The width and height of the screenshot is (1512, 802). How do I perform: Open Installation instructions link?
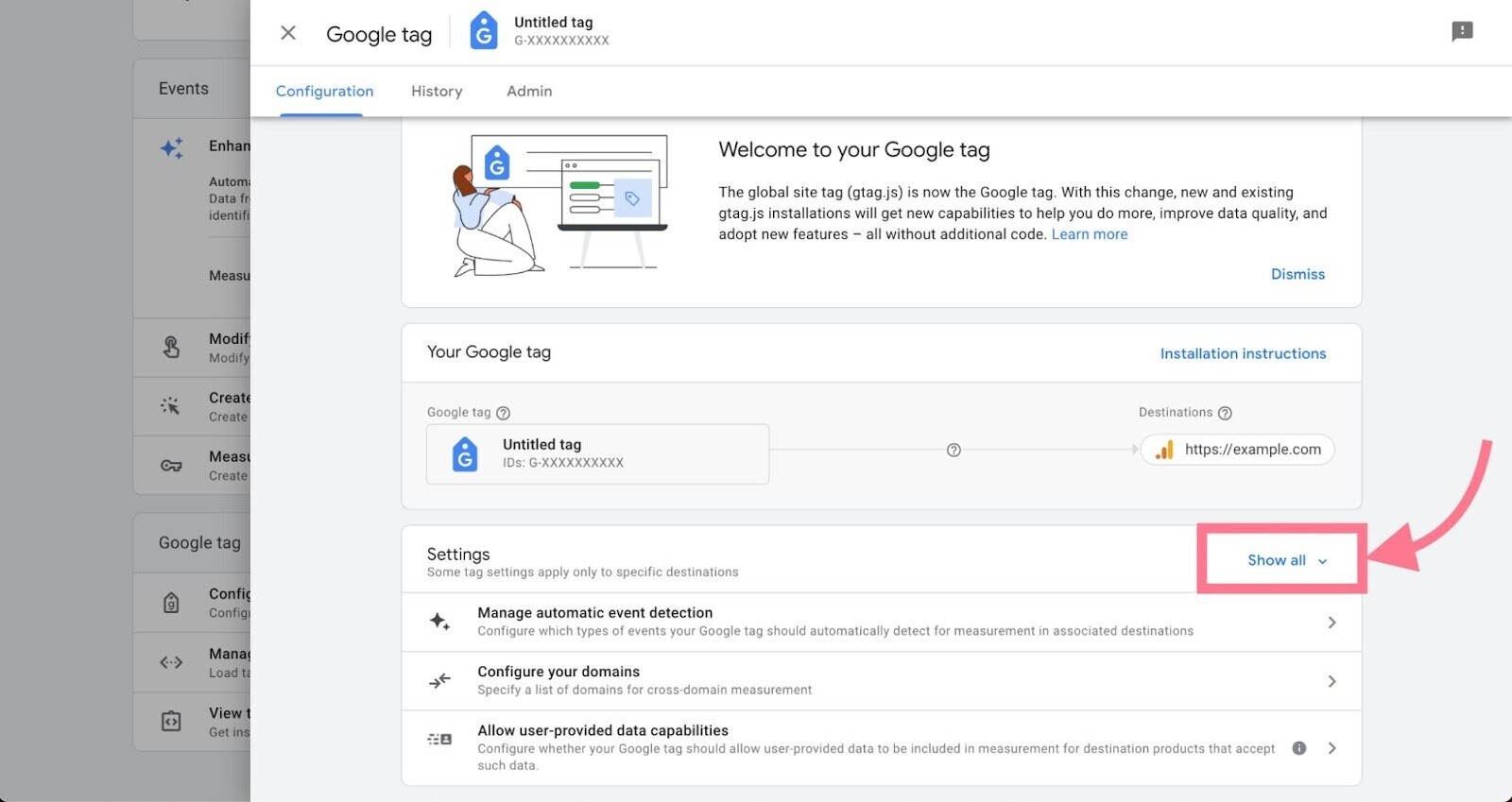point(1243,353)
